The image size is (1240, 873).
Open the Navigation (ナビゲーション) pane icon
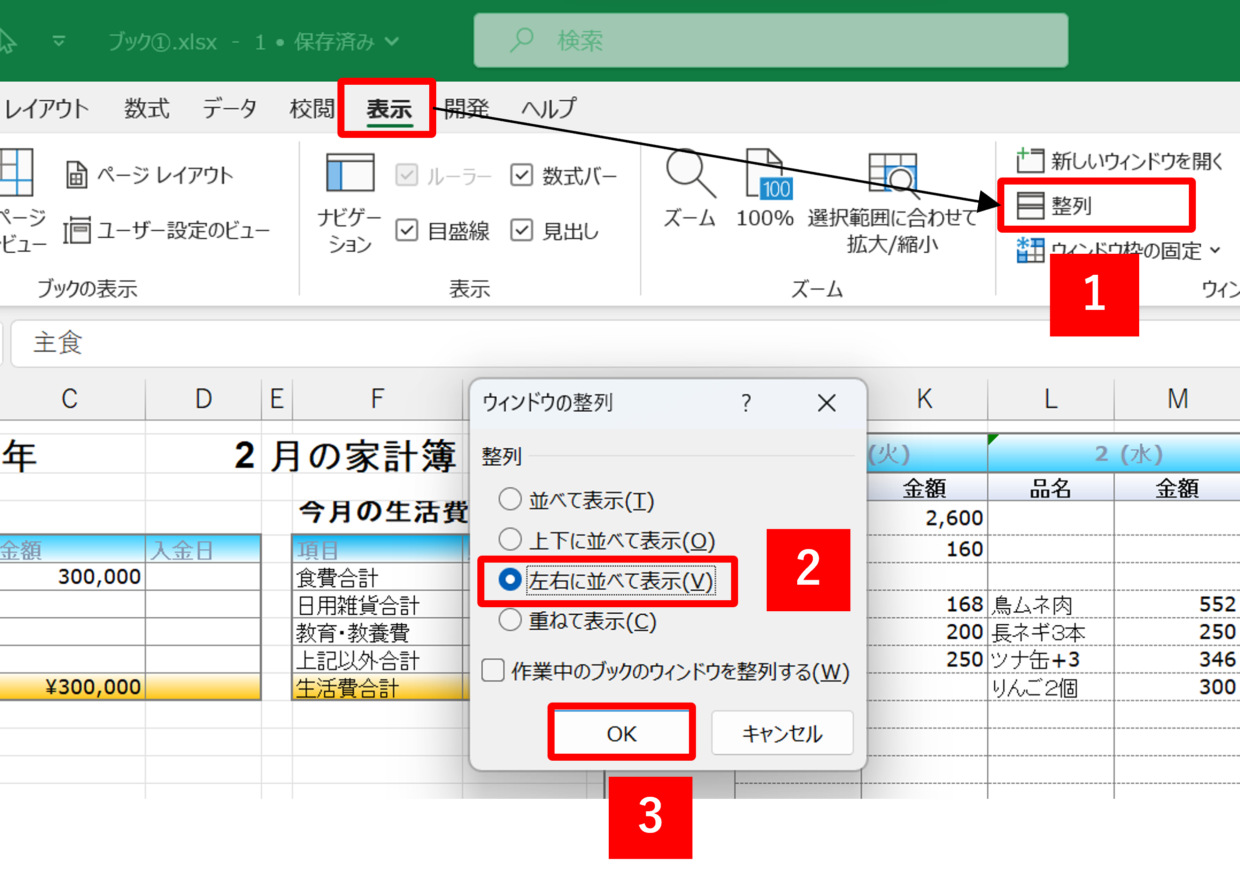tap(350, 173)
